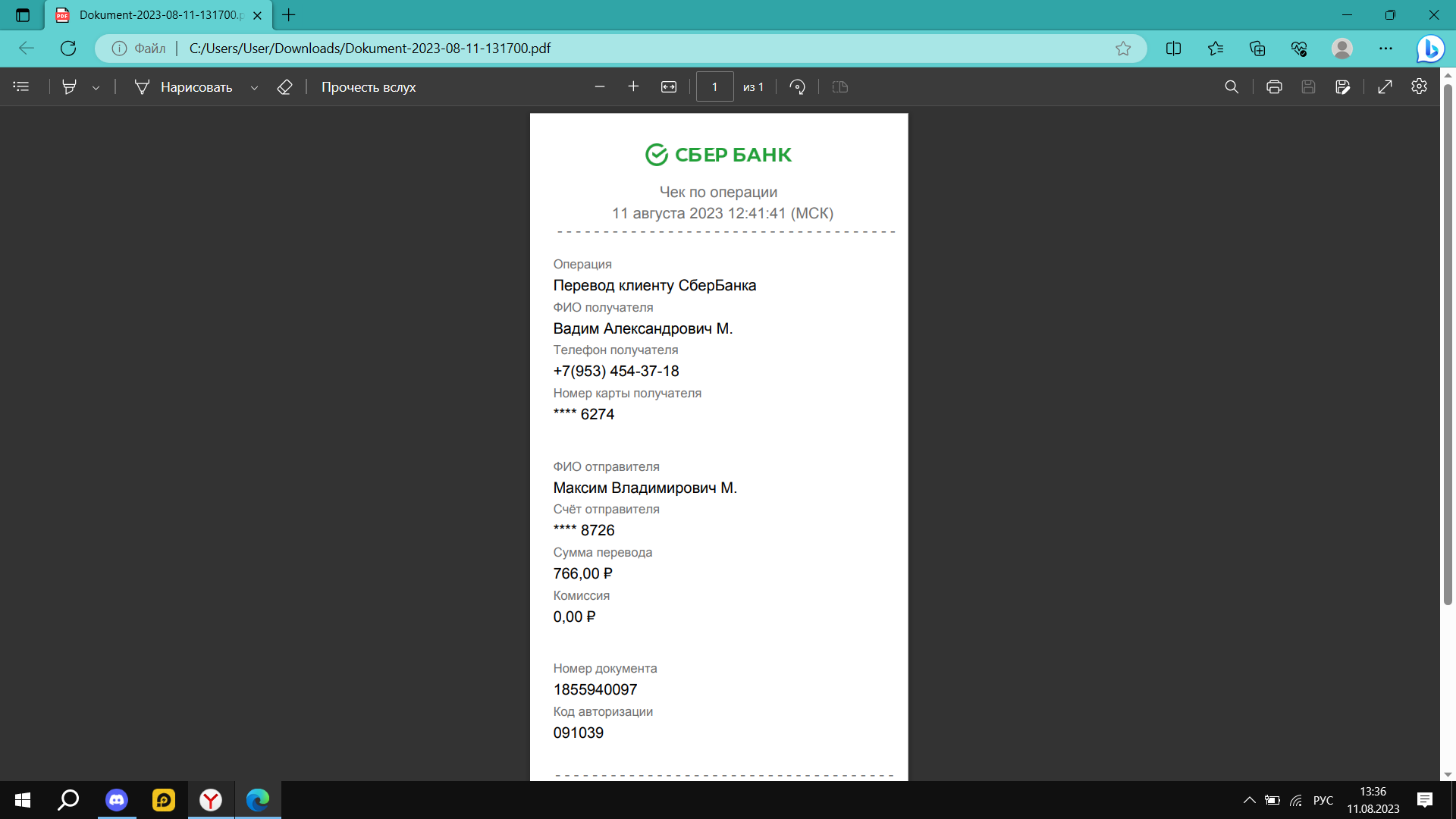Open the notification center
This screenshot has width=1456, height=819.
pos(1425,800)
